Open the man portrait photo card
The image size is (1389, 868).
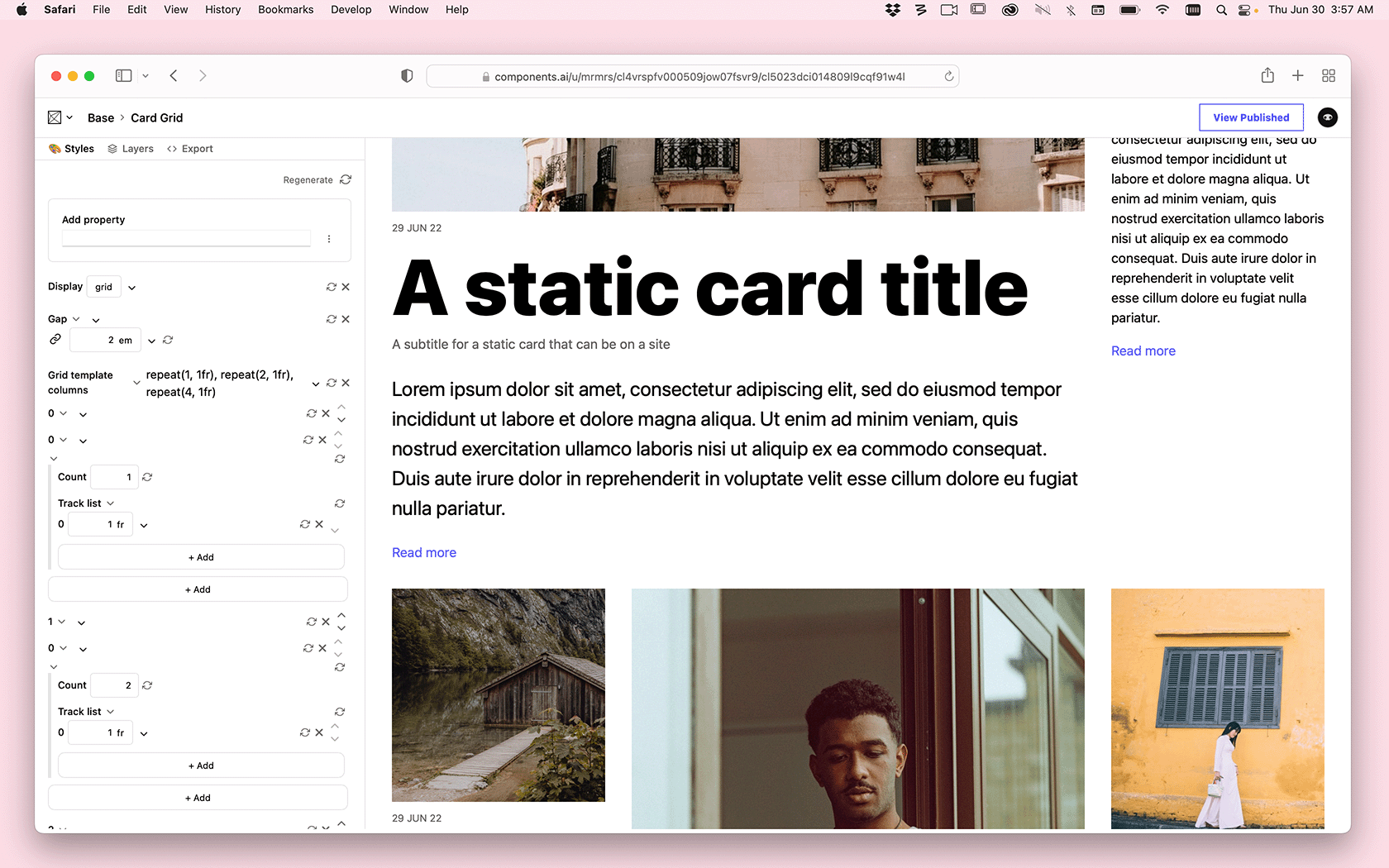[x=858, y=708]
